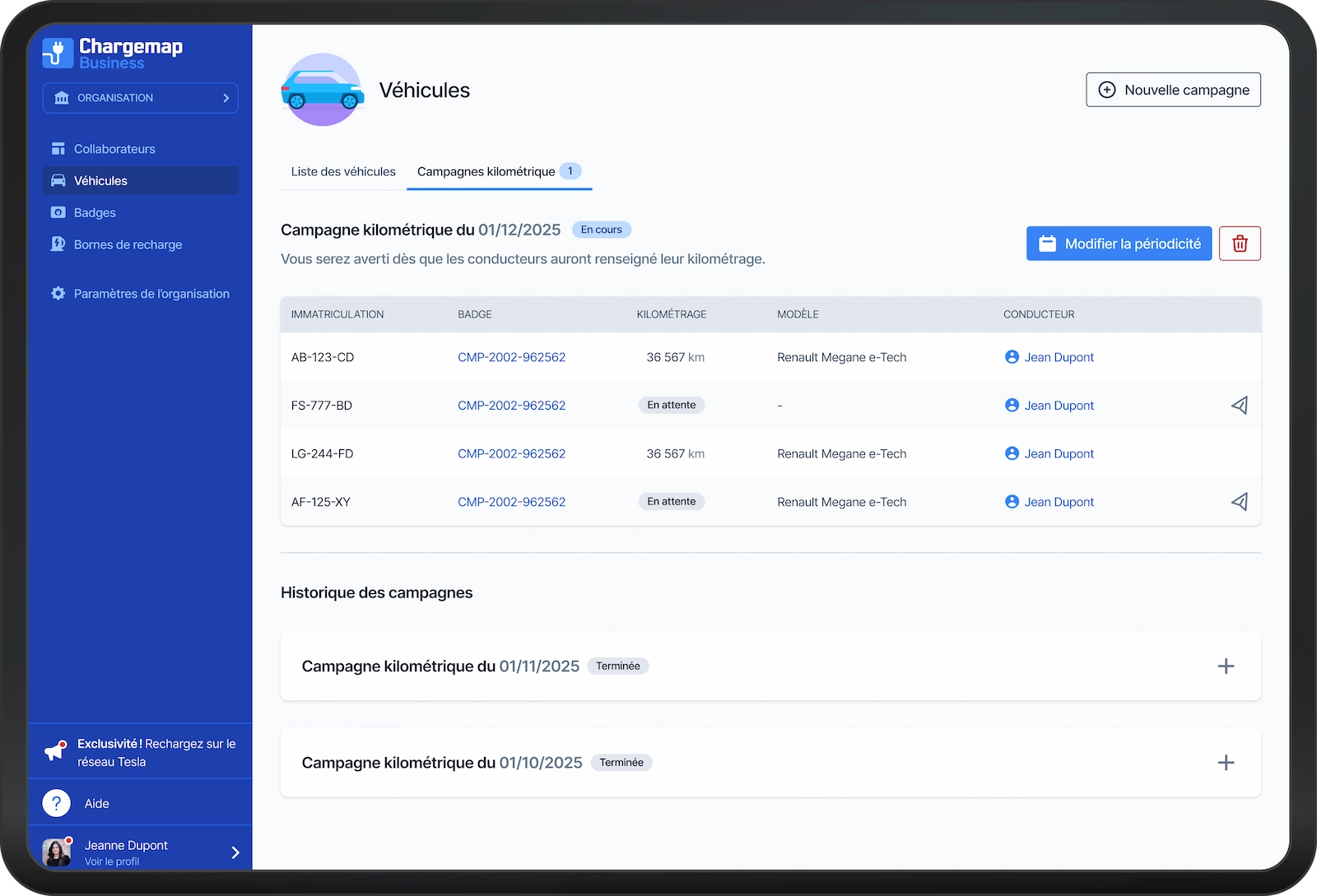Viewport: 1317px width, 896px height.
Task: Click the BADGE column header
Action: click(475, 314)
